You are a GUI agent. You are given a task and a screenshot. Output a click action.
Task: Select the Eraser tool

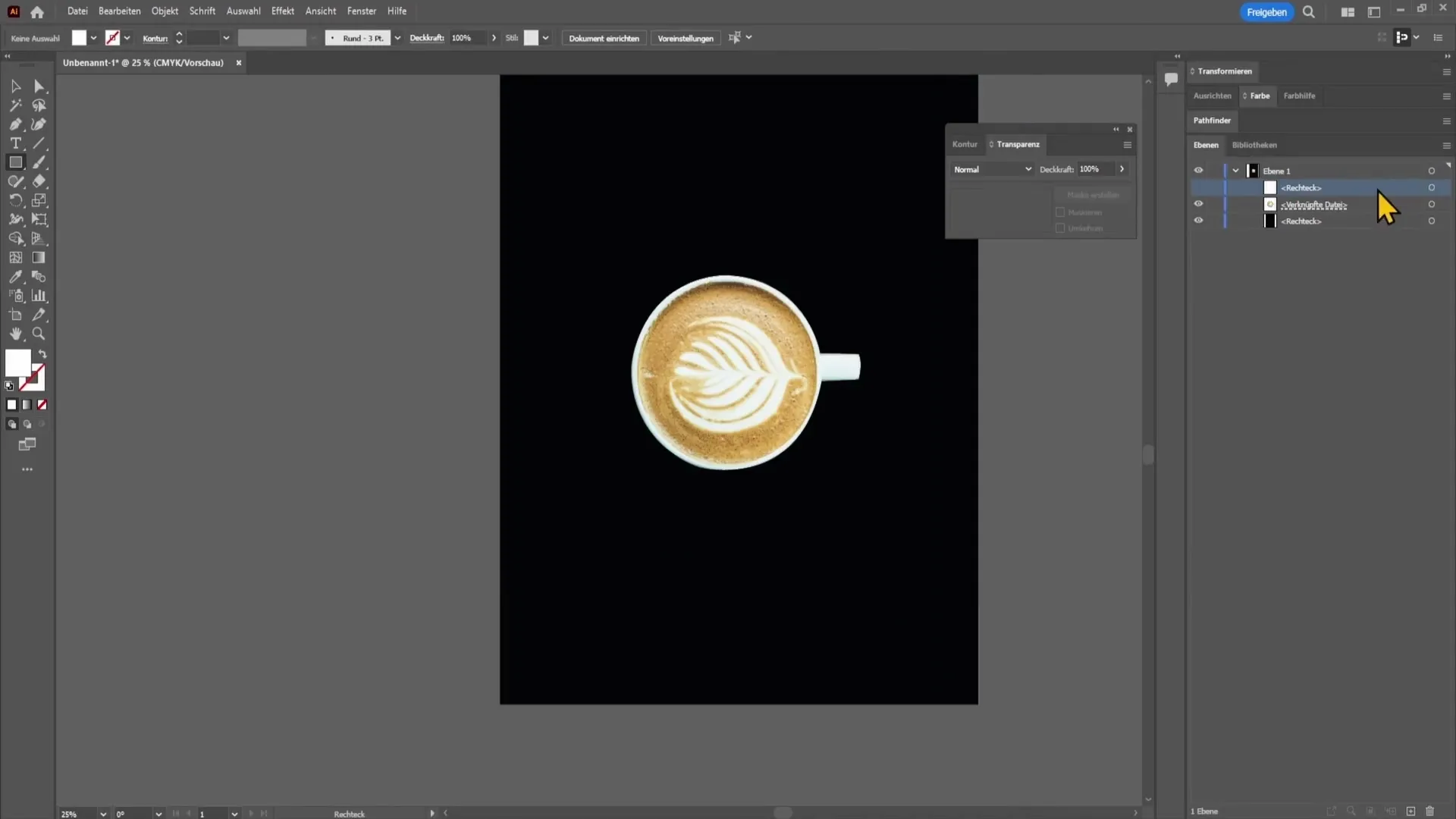39,181
